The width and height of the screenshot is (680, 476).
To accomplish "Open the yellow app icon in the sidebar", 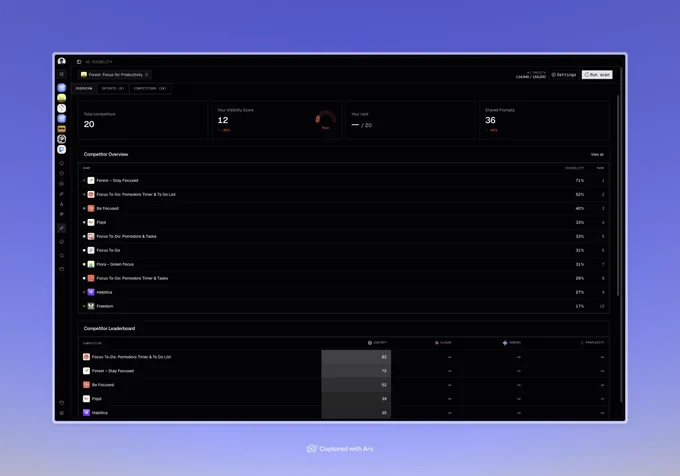I will [x=62, y=98].
